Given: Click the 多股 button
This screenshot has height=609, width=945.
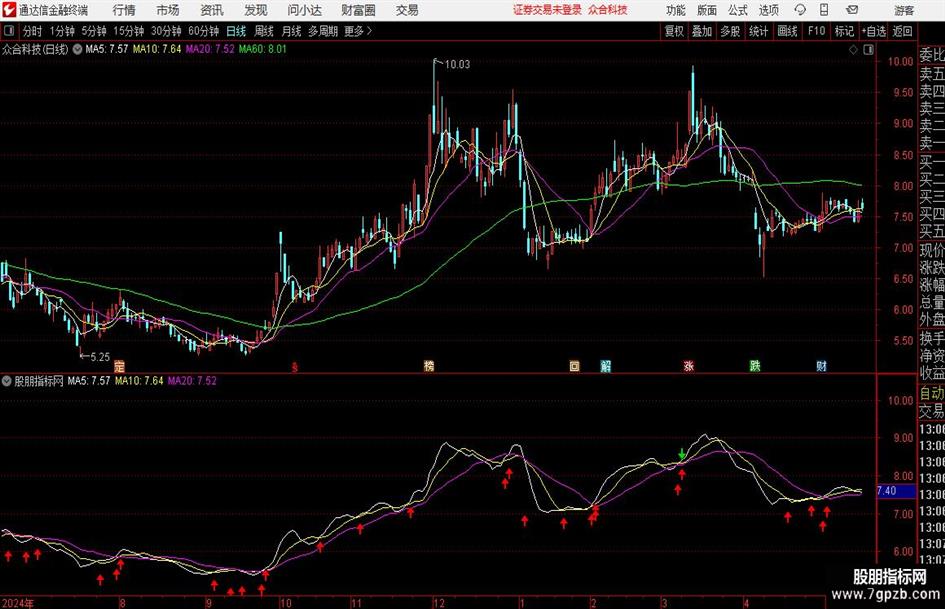Looking at the screenshot, I should pos(730,31).
